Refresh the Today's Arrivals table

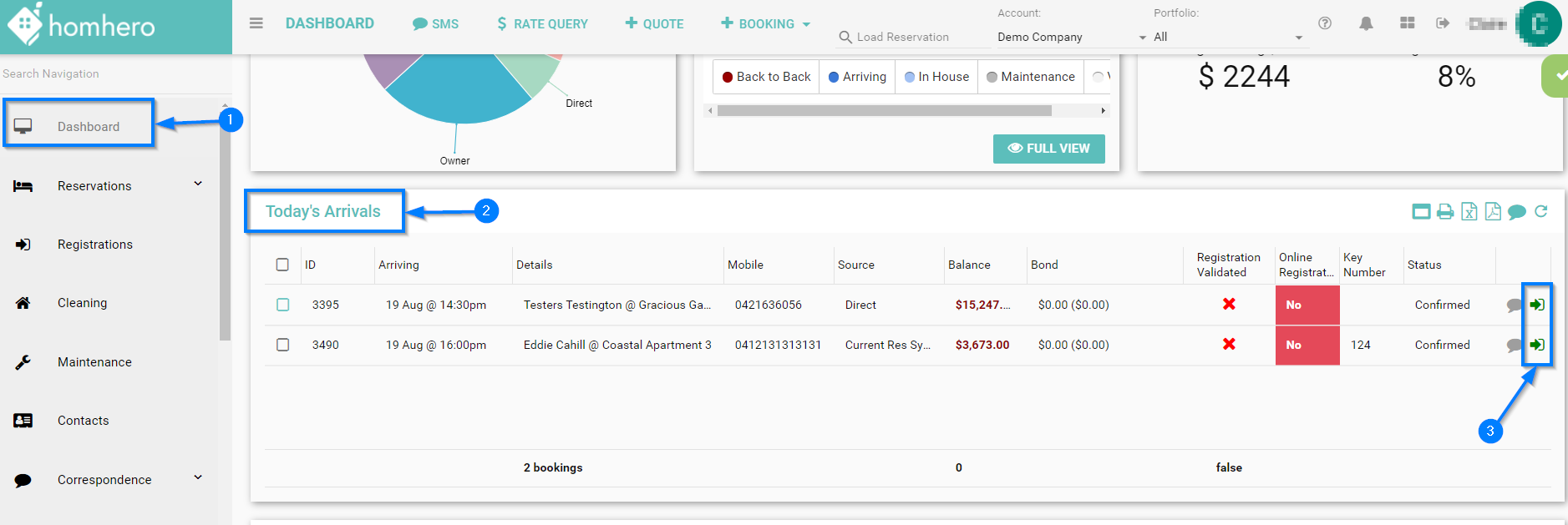coord(1541,212)
